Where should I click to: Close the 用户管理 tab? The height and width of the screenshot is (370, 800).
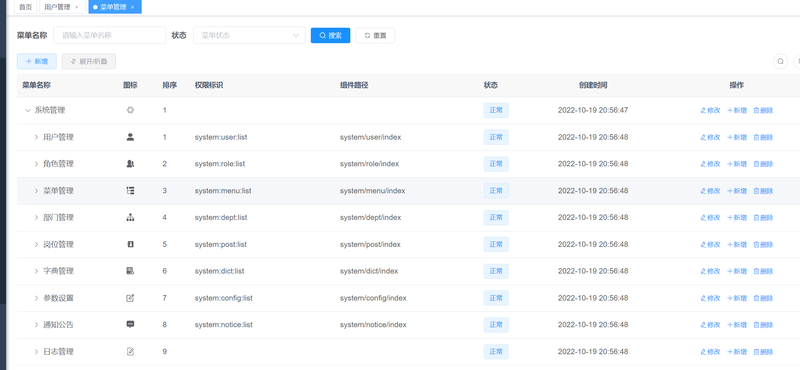(x=77, y=7)
